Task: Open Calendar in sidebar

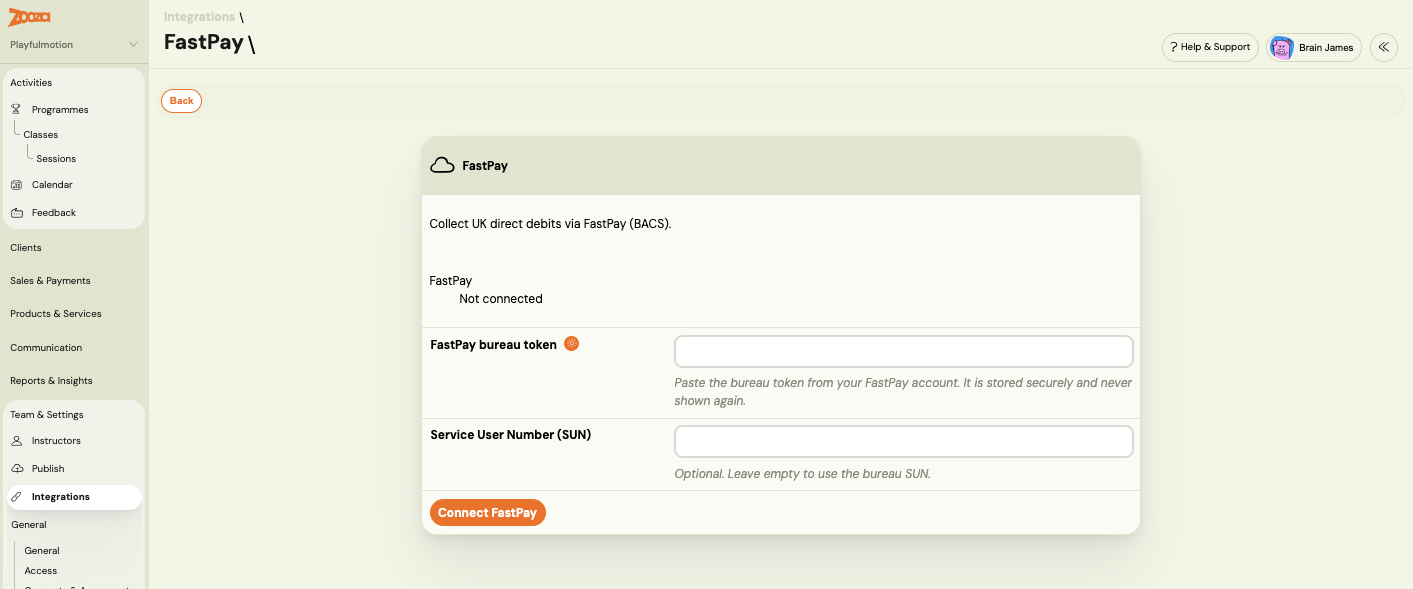Action: (52, 185)
